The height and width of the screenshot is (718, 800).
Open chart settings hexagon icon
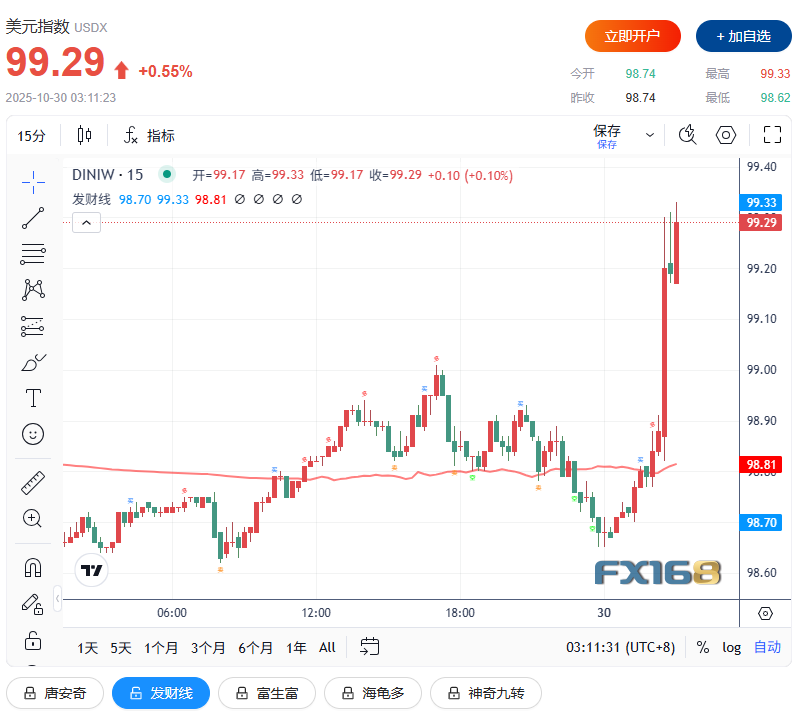coord(726,135)
